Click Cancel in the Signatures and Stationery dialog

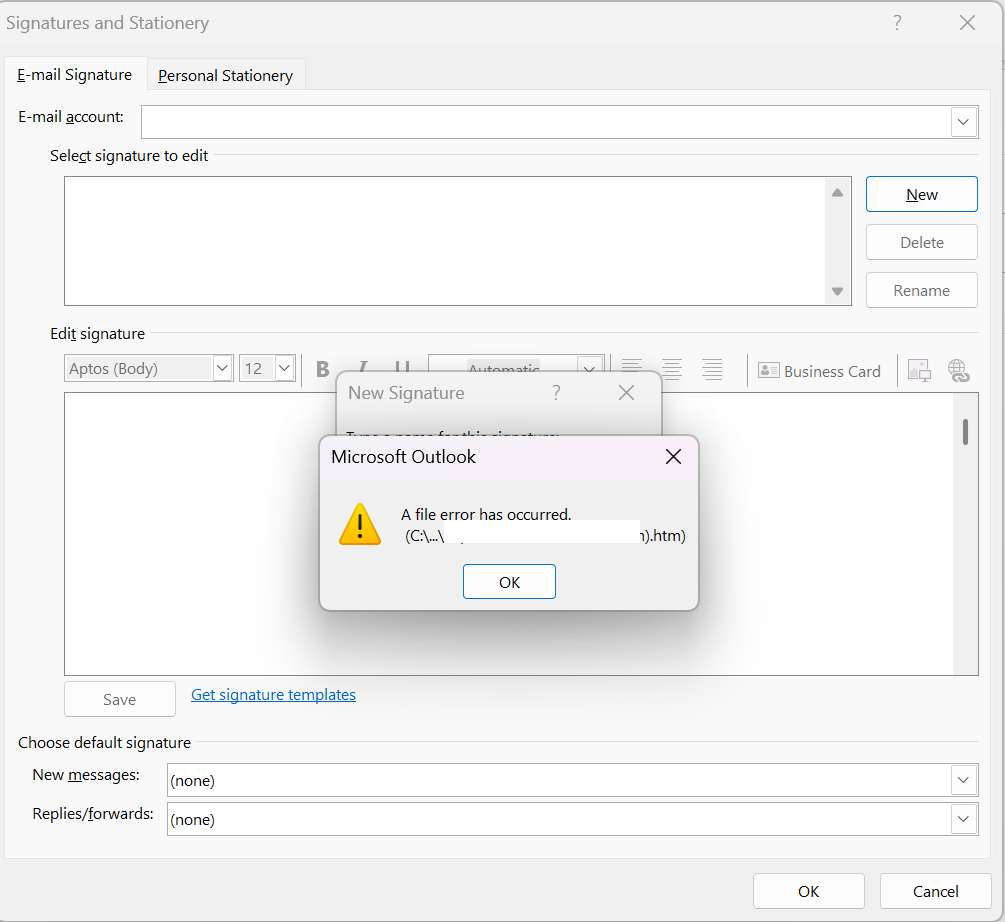[x=935, y=891]
